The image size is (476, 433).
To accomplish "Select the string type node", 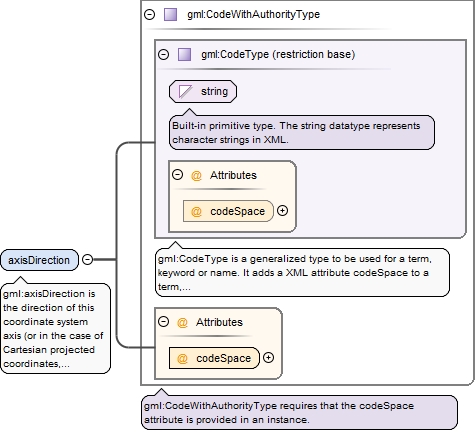I will point(203,91).
